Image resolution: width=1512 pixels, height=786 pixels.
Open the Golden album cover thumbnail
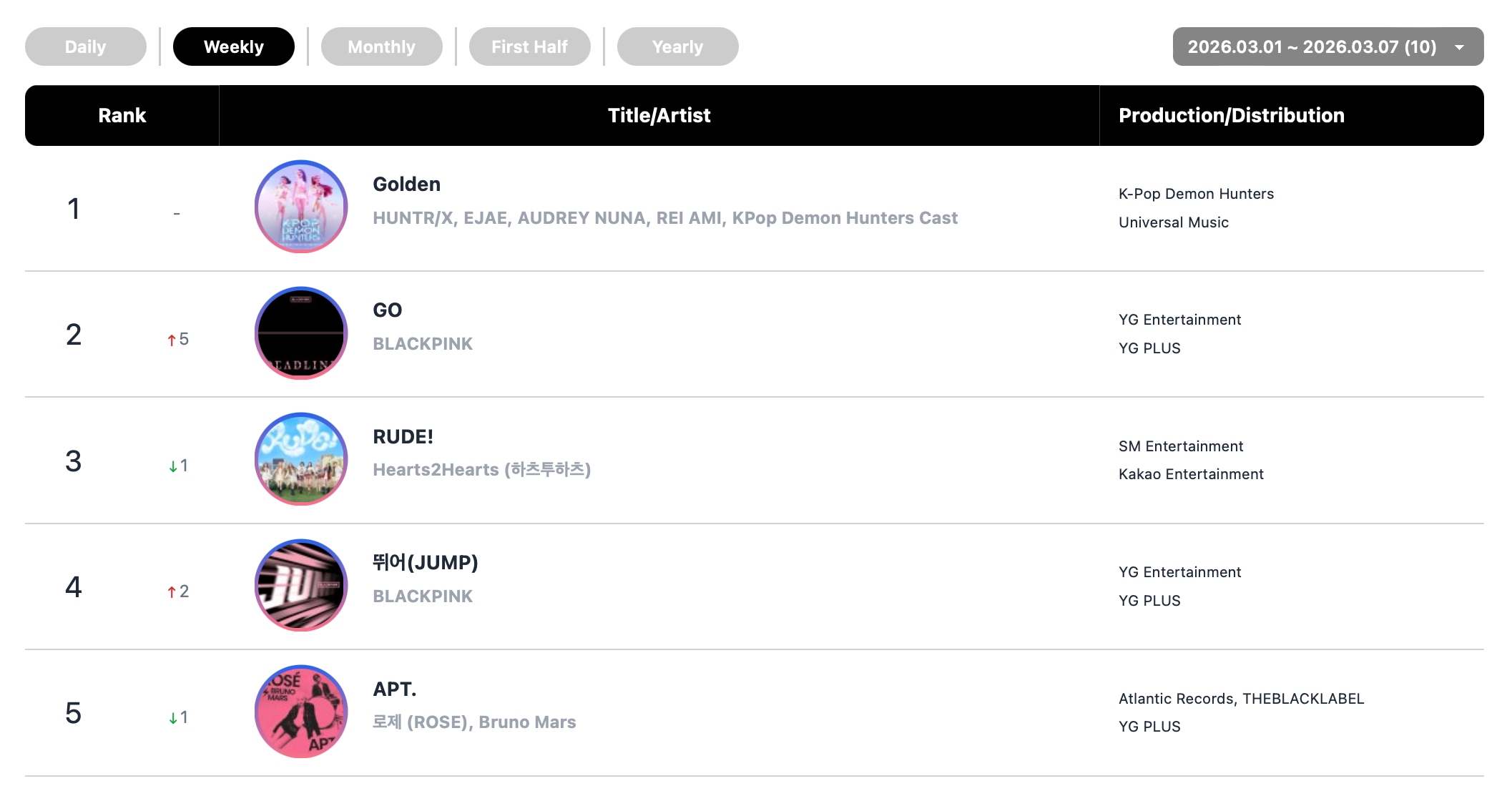(x=301, y=207)
